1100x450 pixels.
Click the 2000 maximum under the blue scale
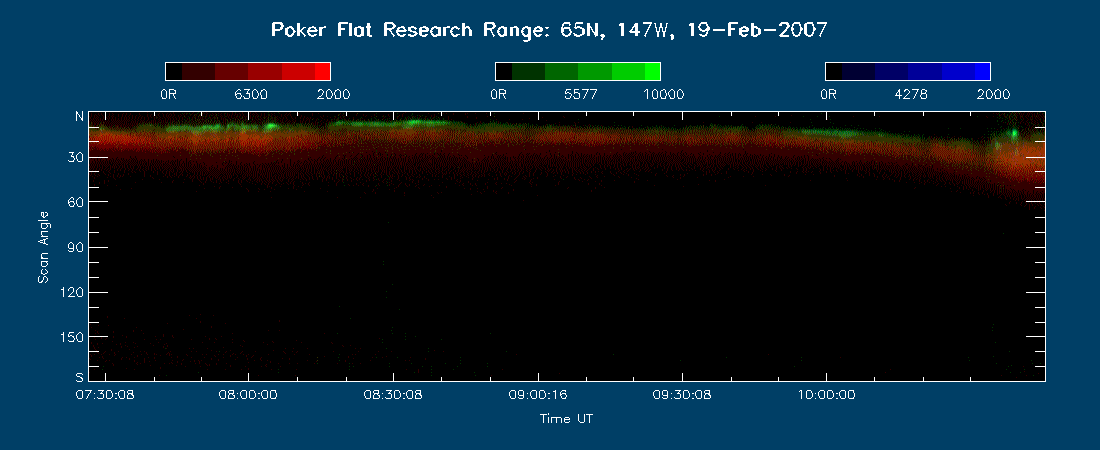993,95
